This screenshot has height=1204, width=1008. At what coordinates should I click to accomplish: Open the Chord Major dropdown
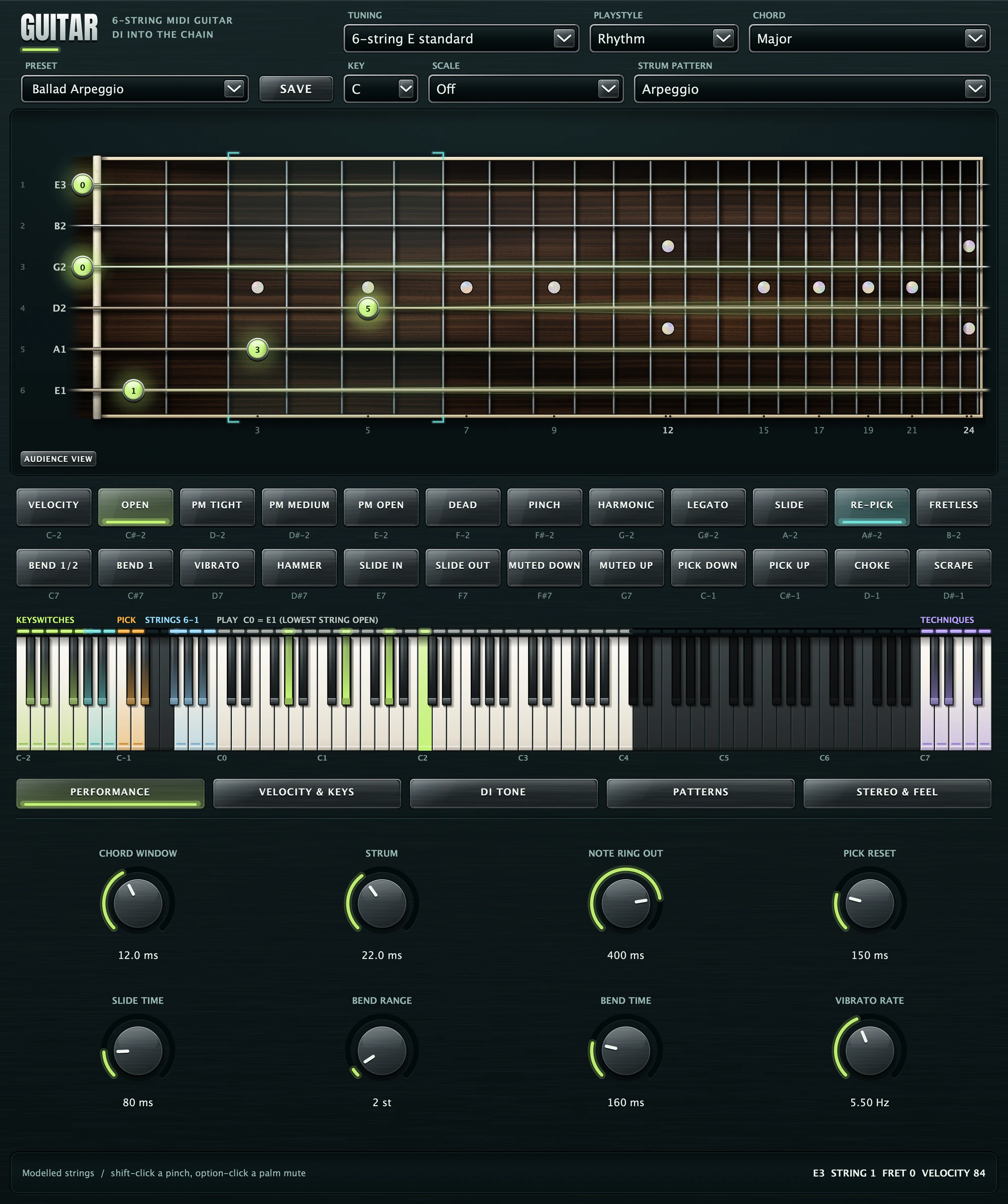coord(869,39)
